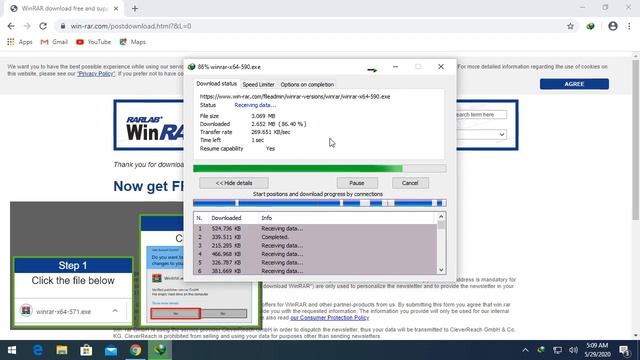
Task: Click Hide details in download dialog
Action: point(234,183)
